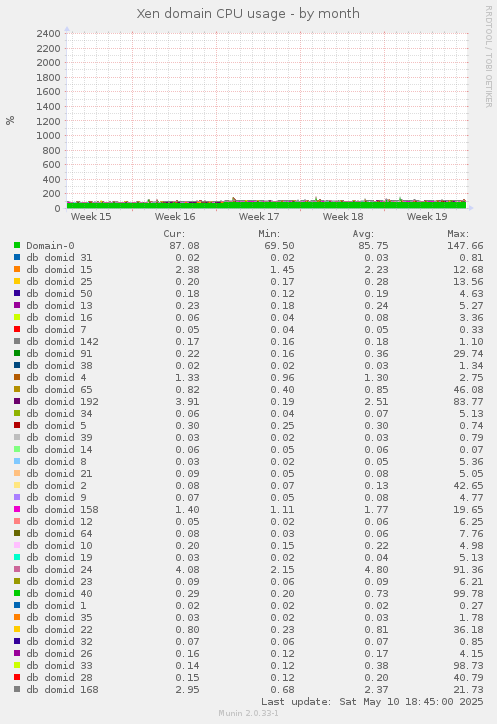Select the db domid 40 legend label

59,594
